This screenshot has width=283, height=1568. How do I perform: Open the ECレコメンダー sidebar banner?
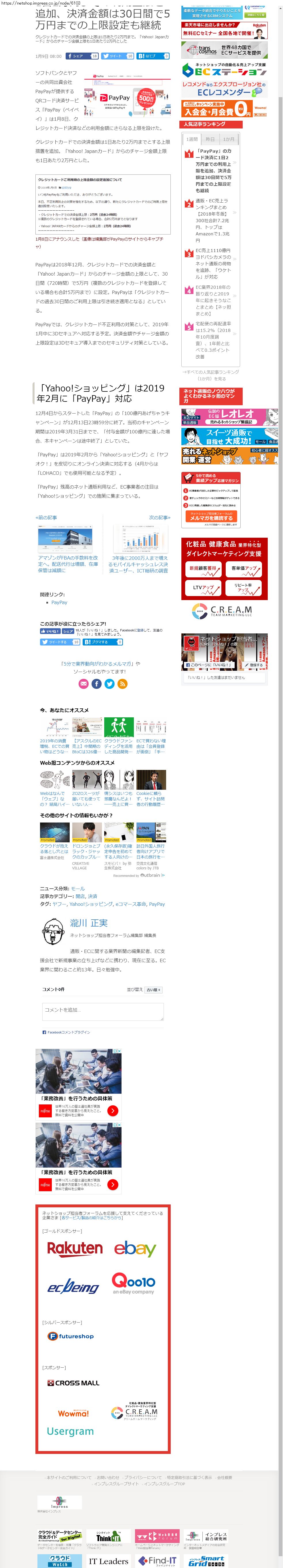click(x=225, y=89)
